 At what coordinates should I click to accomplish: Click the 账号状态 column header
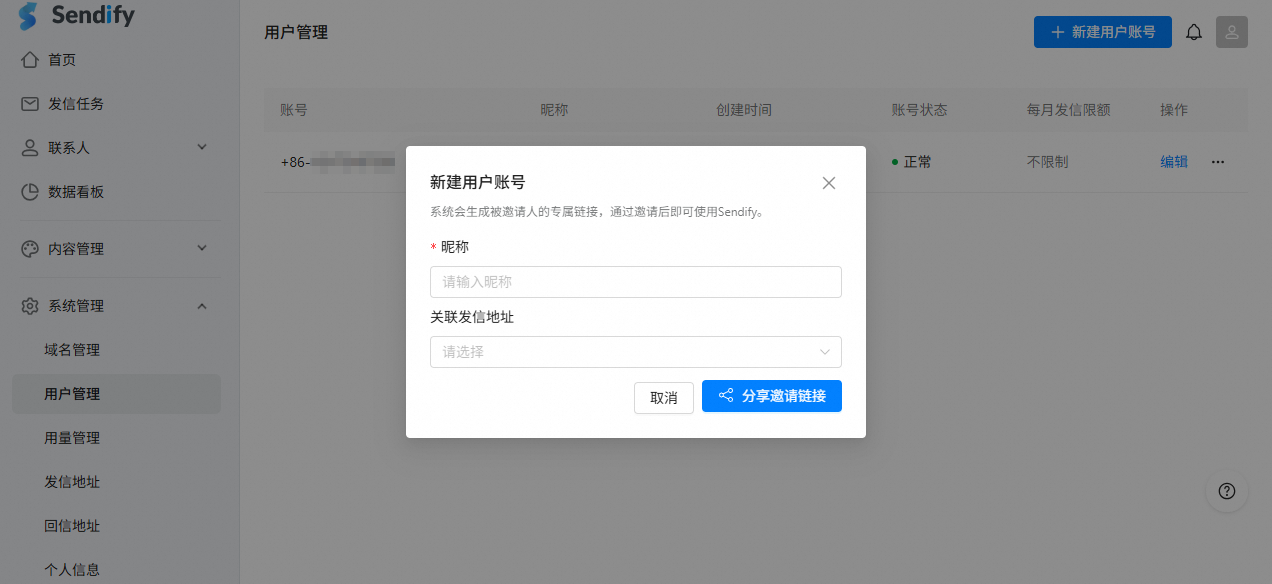pyautogui.click(x=919, y=110)
